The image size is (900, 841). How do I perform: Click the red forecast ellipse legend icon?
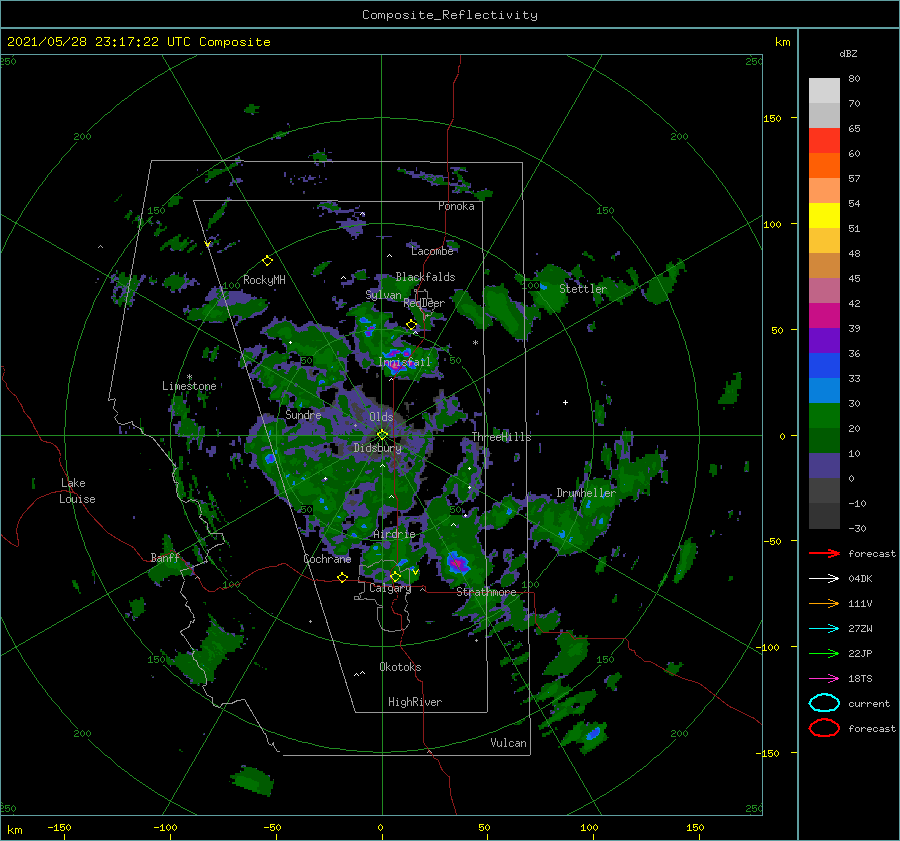click(824, 728)
